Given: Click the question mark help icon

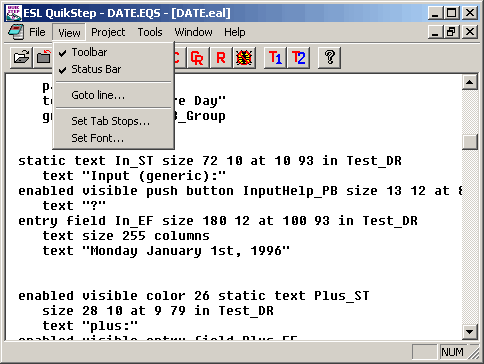Looking at the screenshot, I should [x=329, y=58].
